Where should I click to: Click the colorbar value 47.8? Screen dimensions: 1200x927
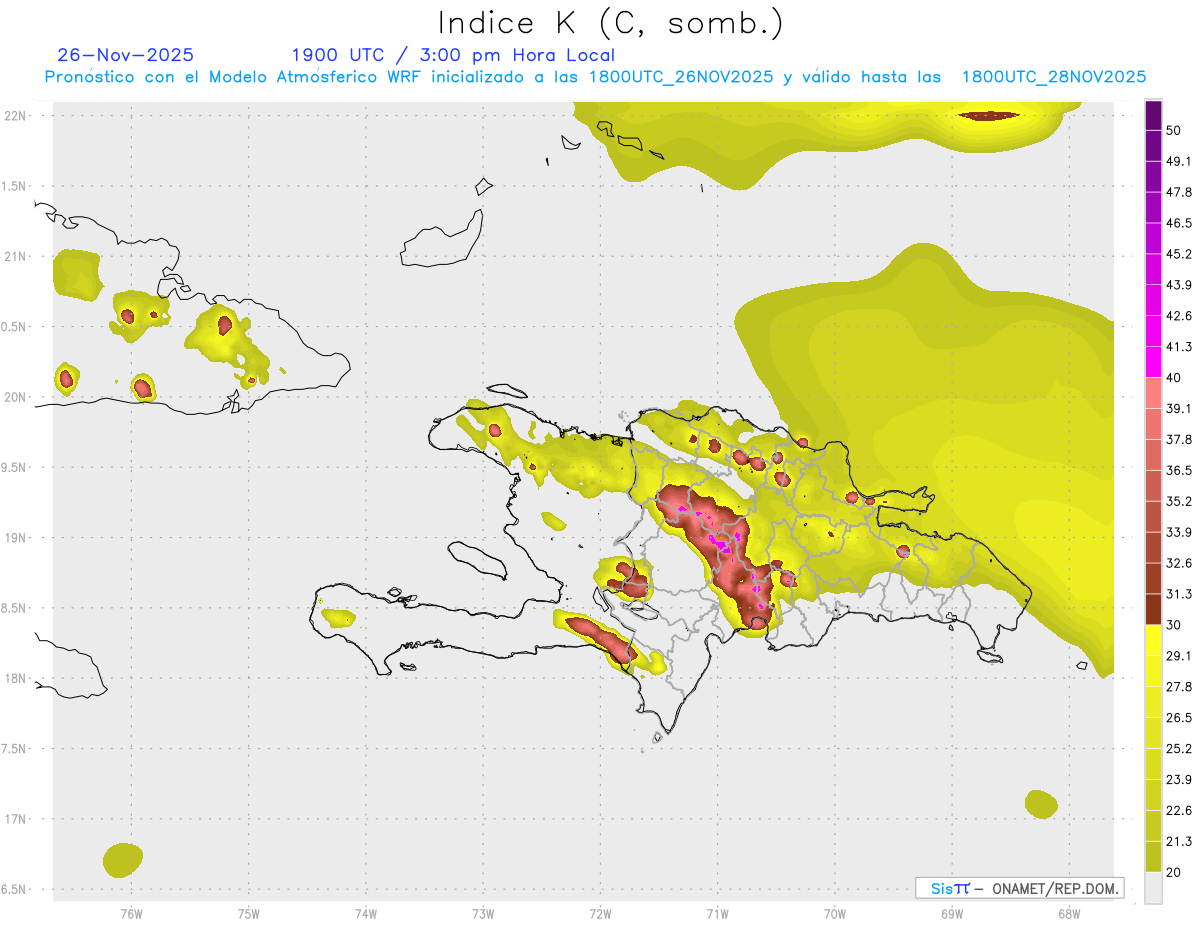click(1179, 192)
